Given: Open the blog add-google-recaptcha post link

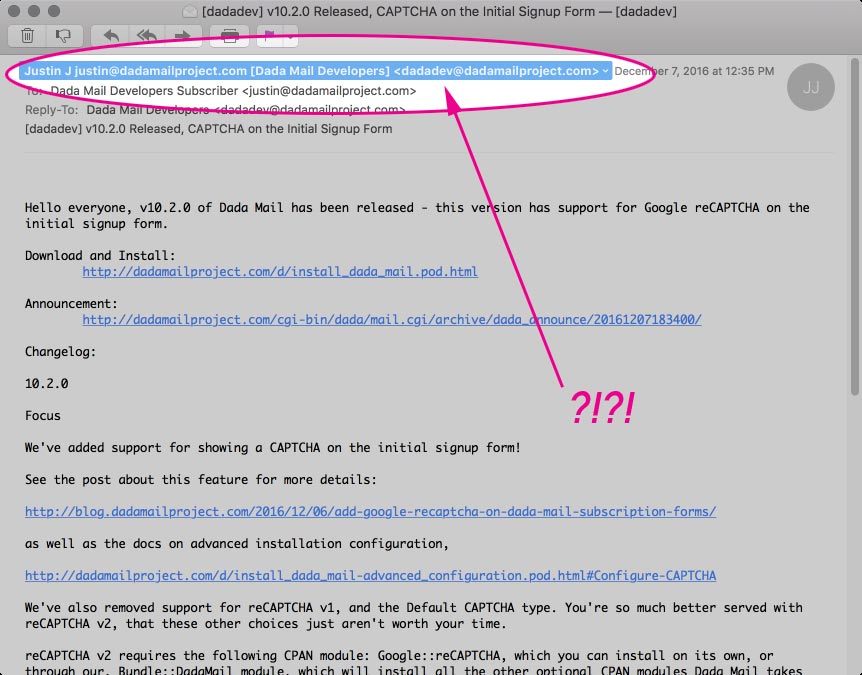Looking at the screenshot, I should click(371, 512).
